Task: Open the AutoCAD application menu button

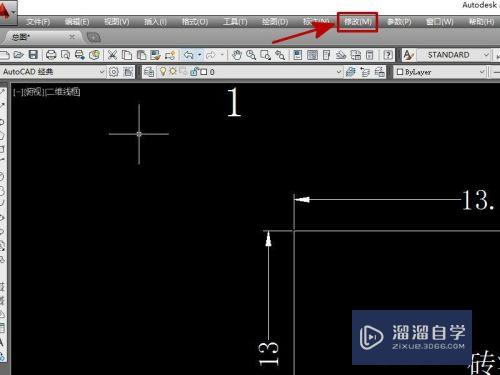Action: tap(7, 13)
